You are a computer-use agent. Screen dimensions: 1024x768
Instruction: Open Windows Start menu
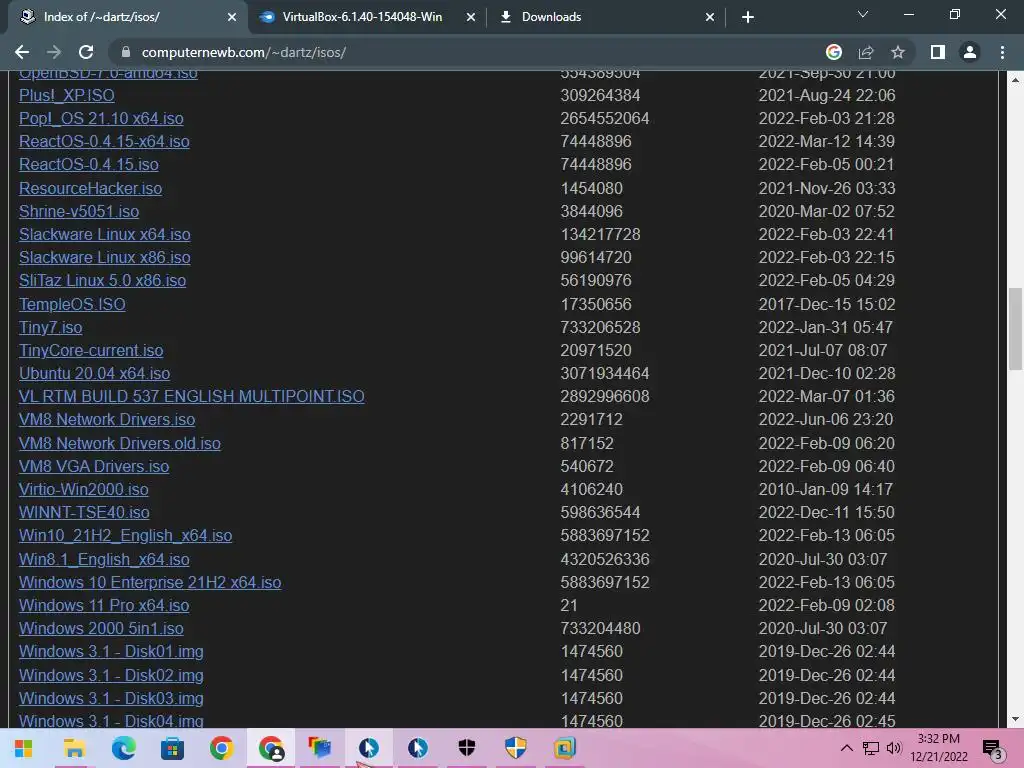(x=24, y=748)
